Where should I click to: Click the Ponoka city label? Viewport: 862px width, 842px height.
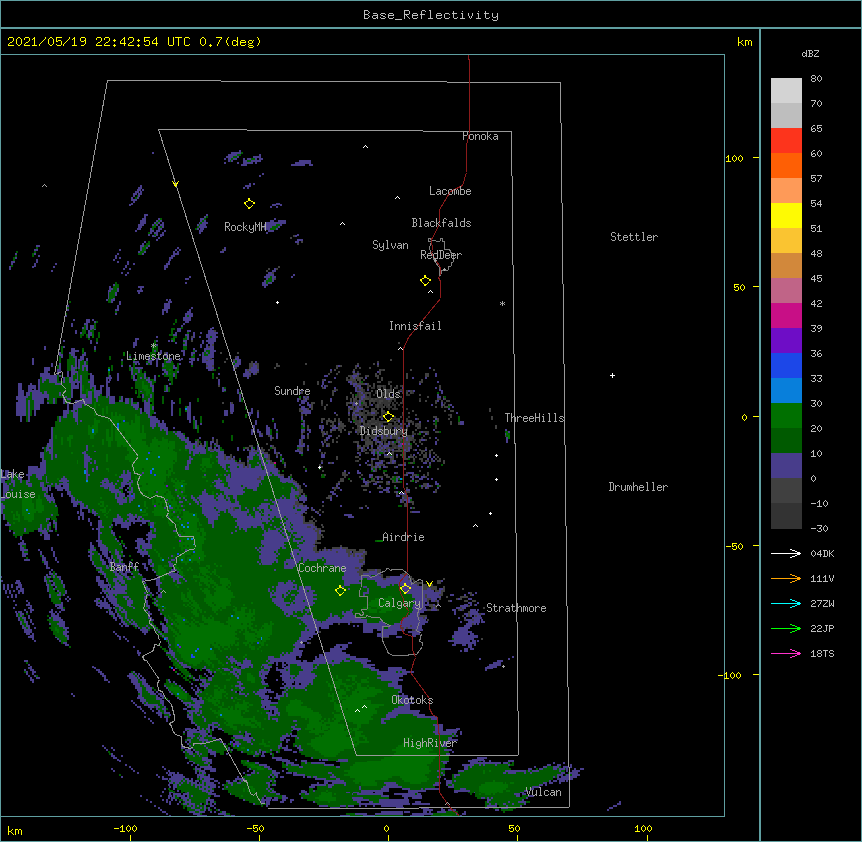click(x=480, y=136)
